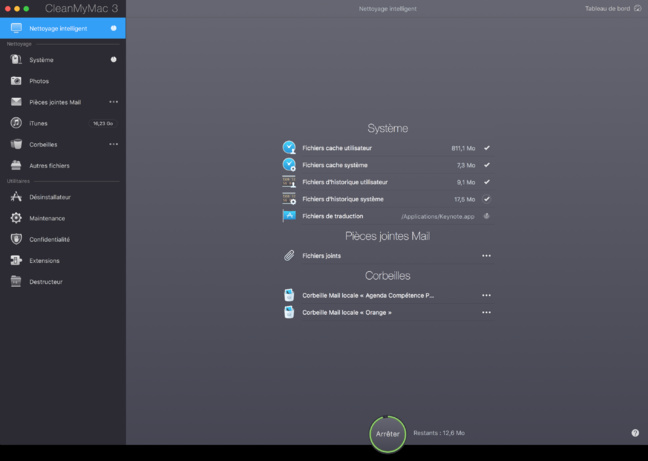The height and width of the screenshot is (461, 648).
Task: Toggle checkmark for Fichiers cache utilisateur
Action: coord(487,148)
